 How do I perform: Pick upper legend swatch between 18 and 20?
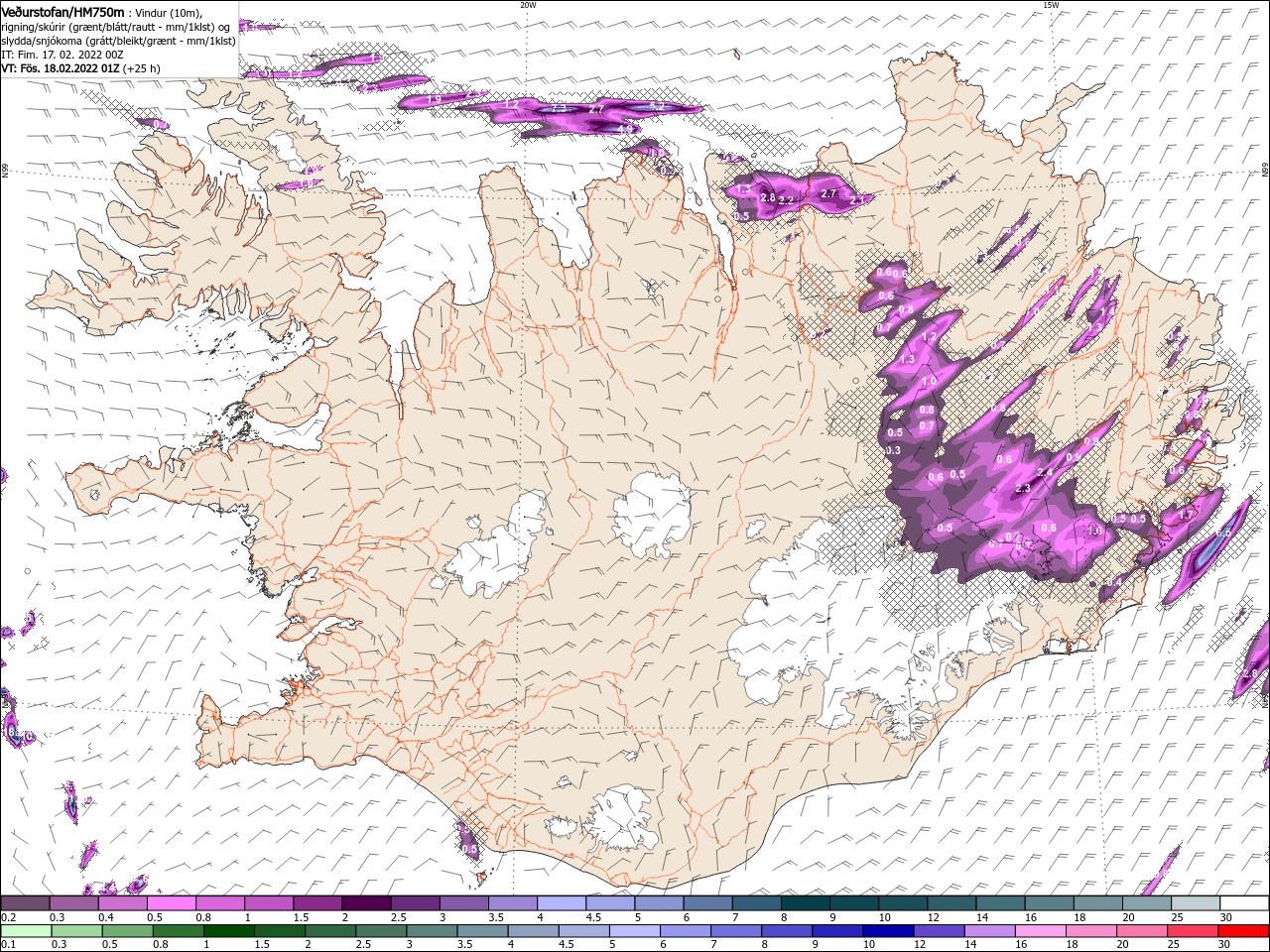[x=1098, y=902]
